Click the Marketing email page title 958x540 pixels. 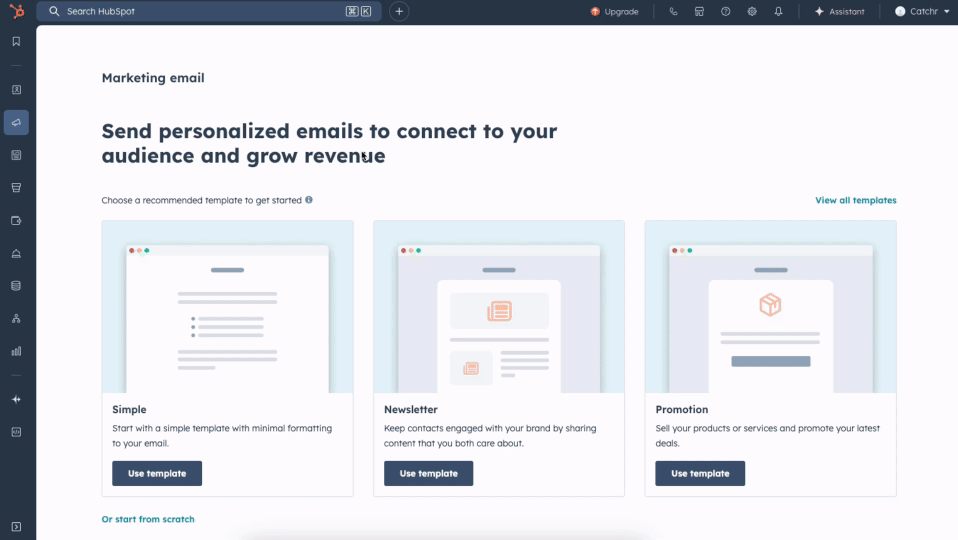[x=153, y=78]
